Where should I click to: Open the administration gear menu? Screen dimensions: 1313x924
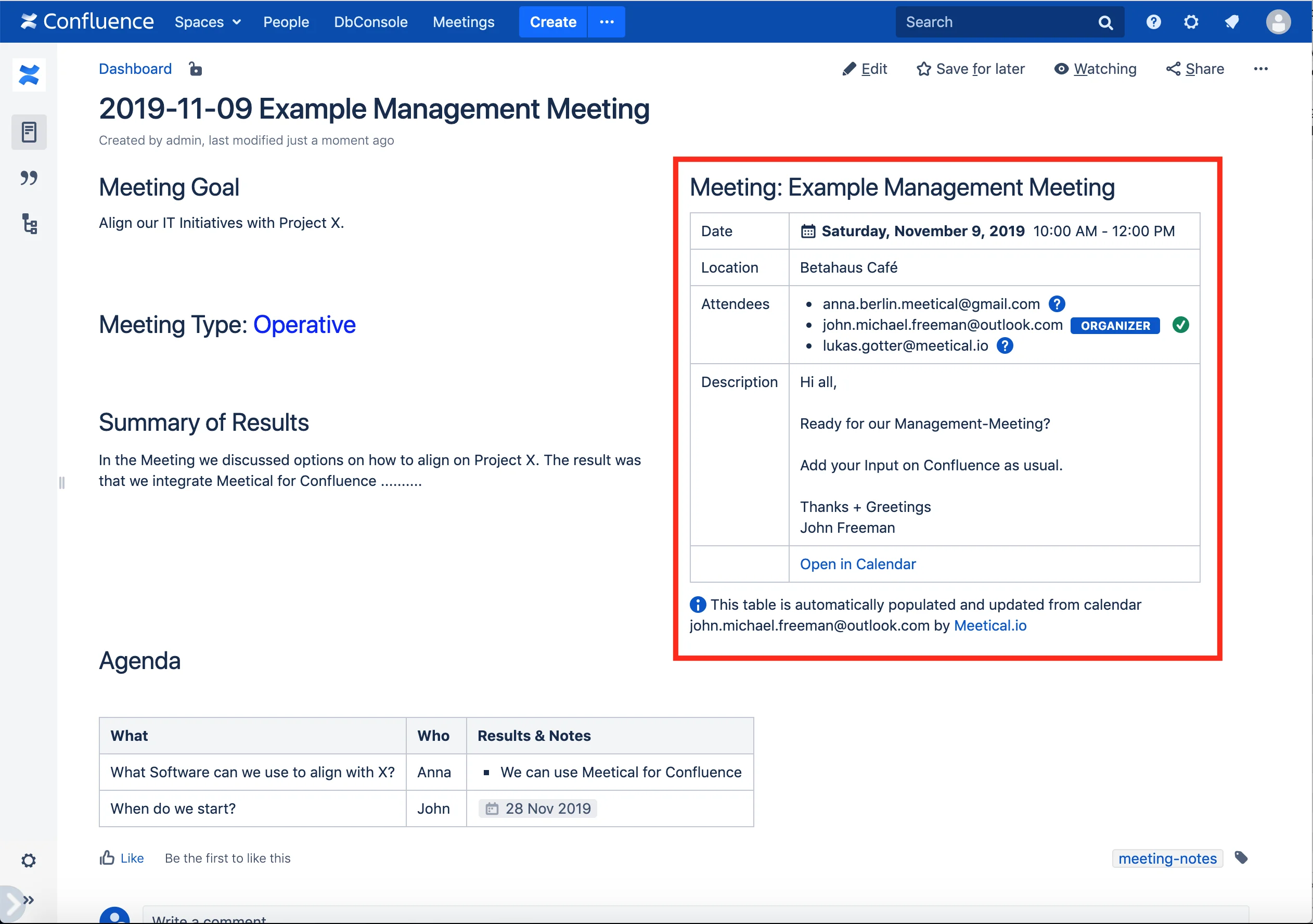coord(1191,22)
